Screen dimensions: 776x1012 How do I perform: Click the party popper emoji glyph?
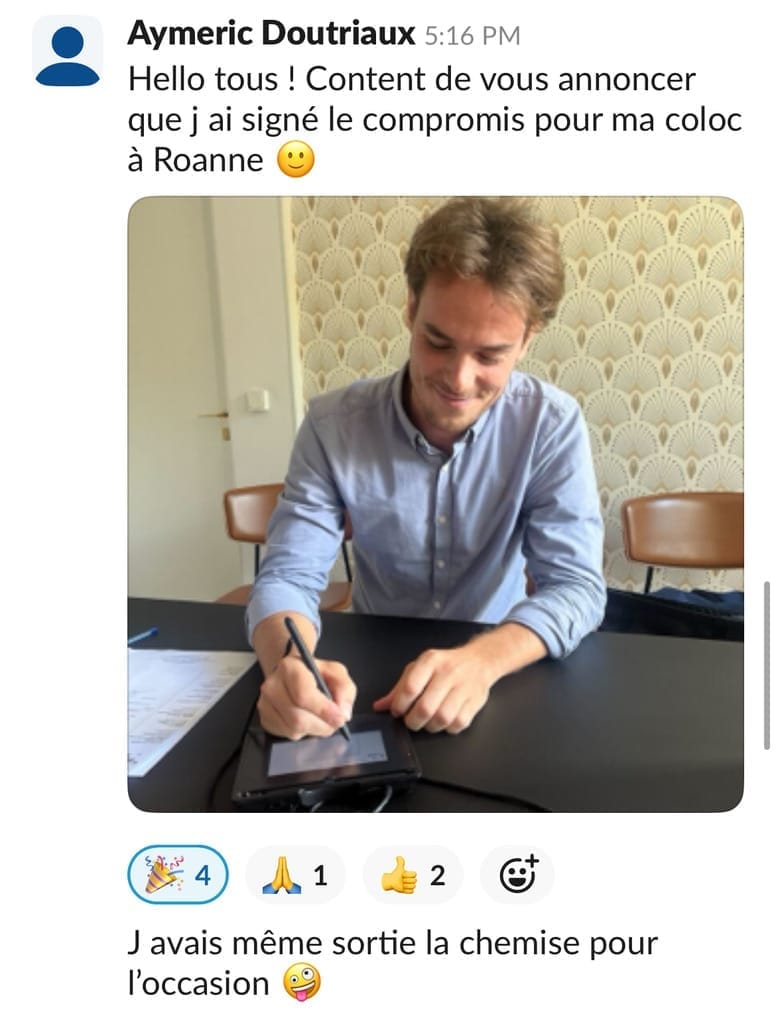164,875
